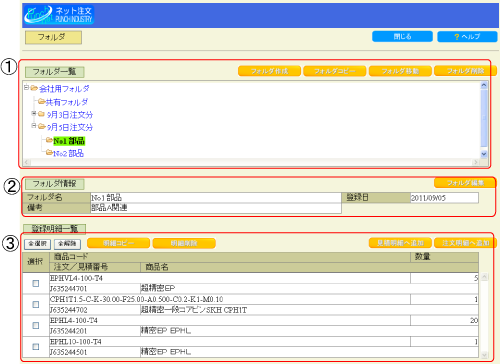Click the 明細削除 button
This screenshot has width=500, height=364.
(184, 243)
